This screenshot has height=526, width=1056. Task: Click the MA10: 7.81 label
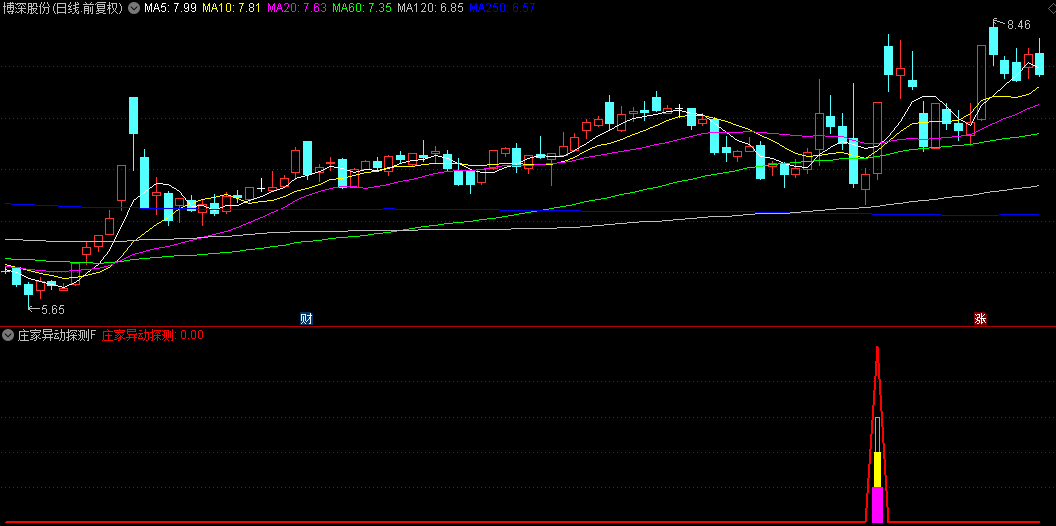click(232, 8)
